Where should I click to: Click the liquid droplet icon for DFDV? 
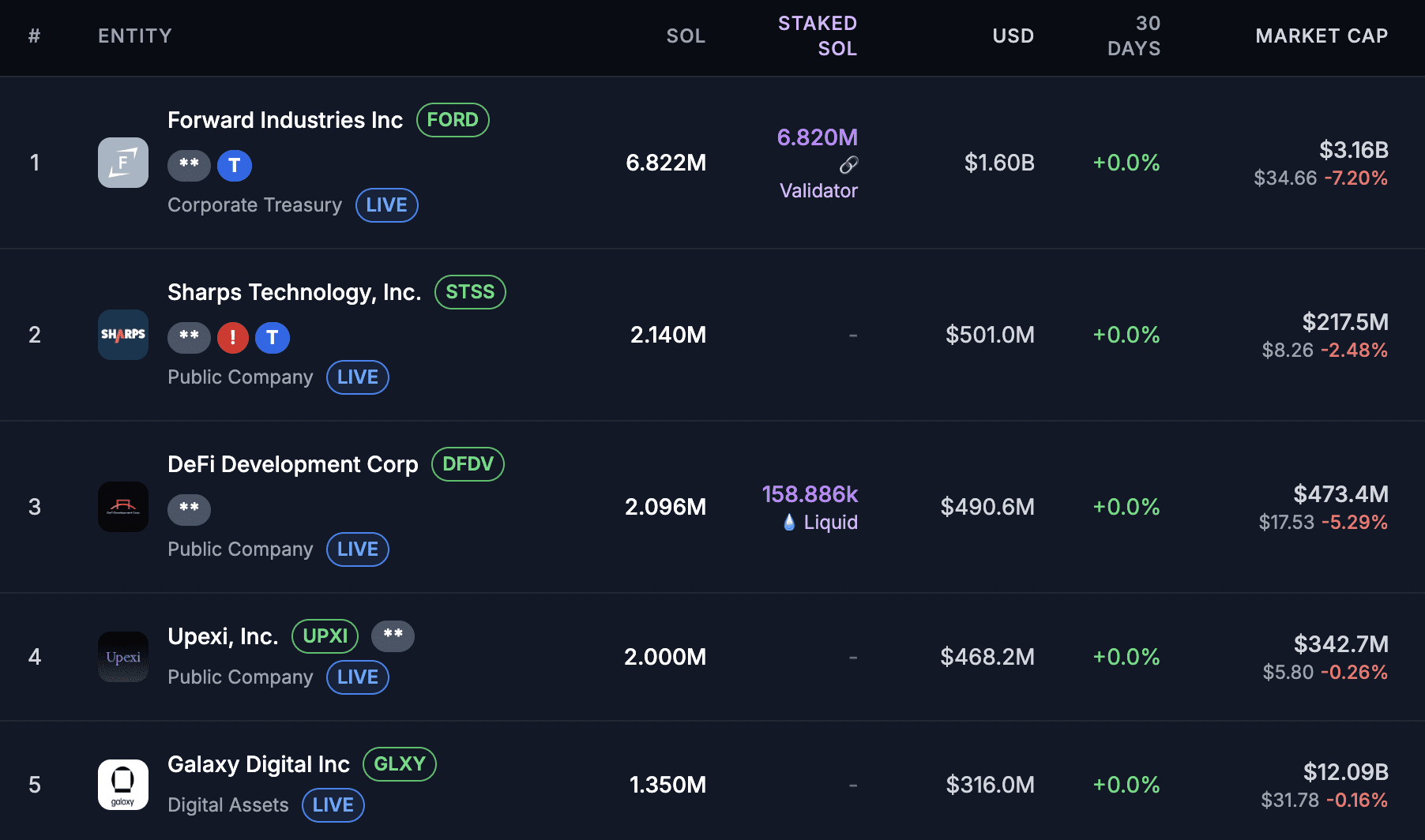(x=789, y=523)
